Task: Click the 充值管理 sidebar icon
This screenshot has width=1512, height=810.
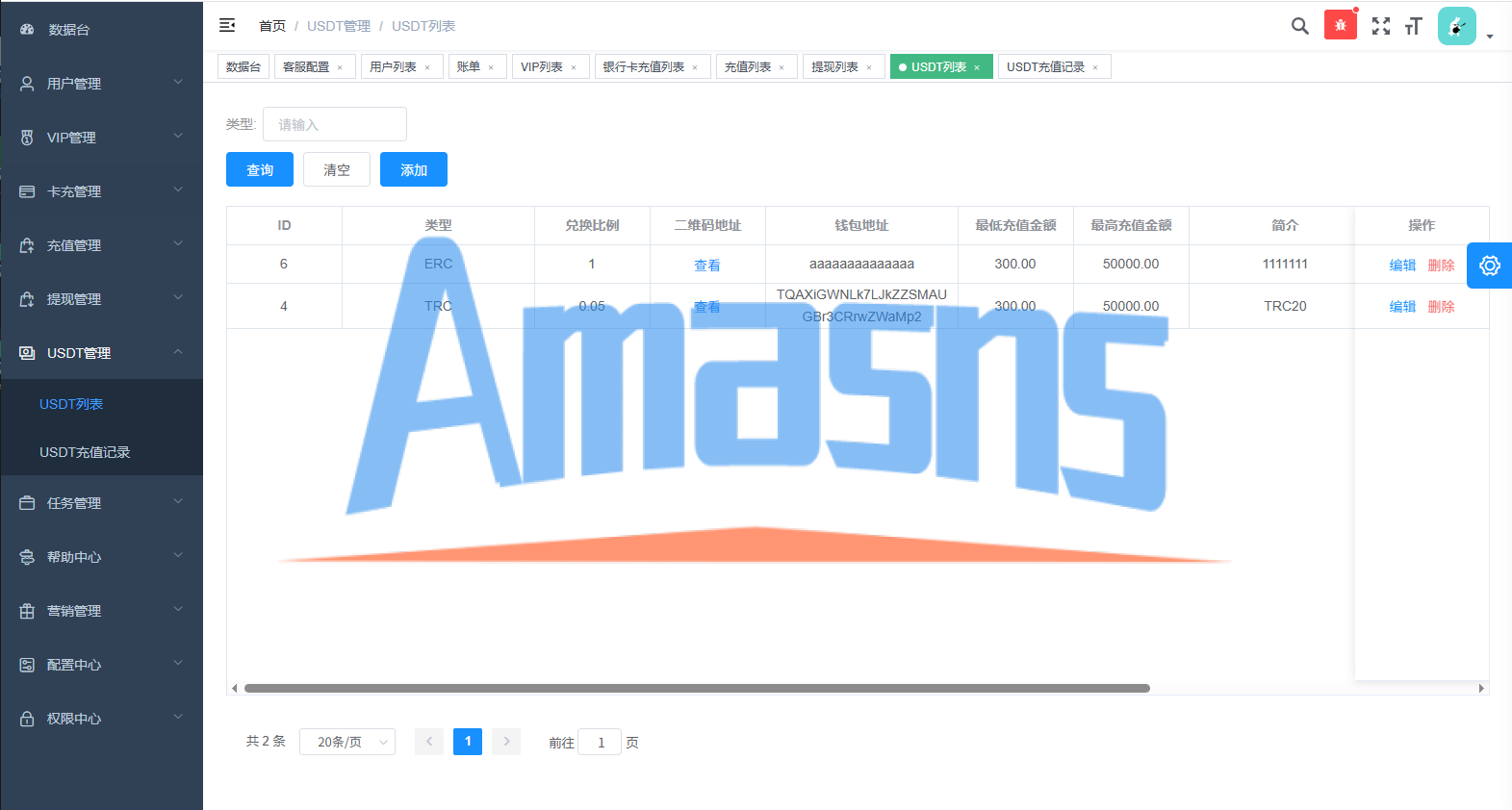Action: coord(27,245)
